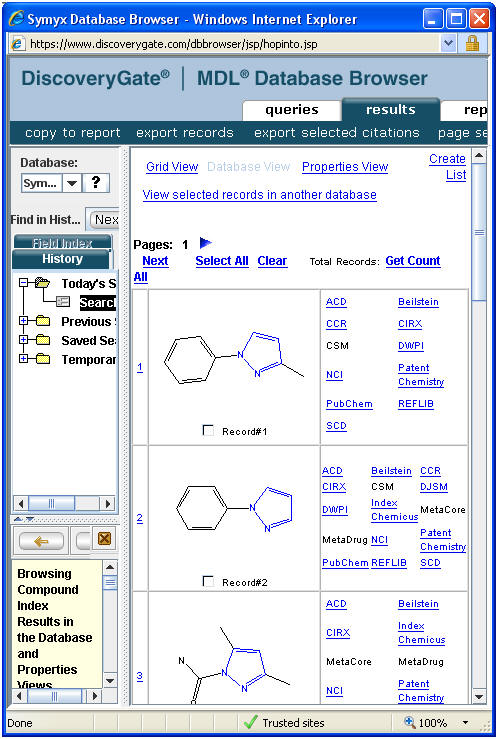Click the History tree scroll right arrow

[x=108, y=503]
